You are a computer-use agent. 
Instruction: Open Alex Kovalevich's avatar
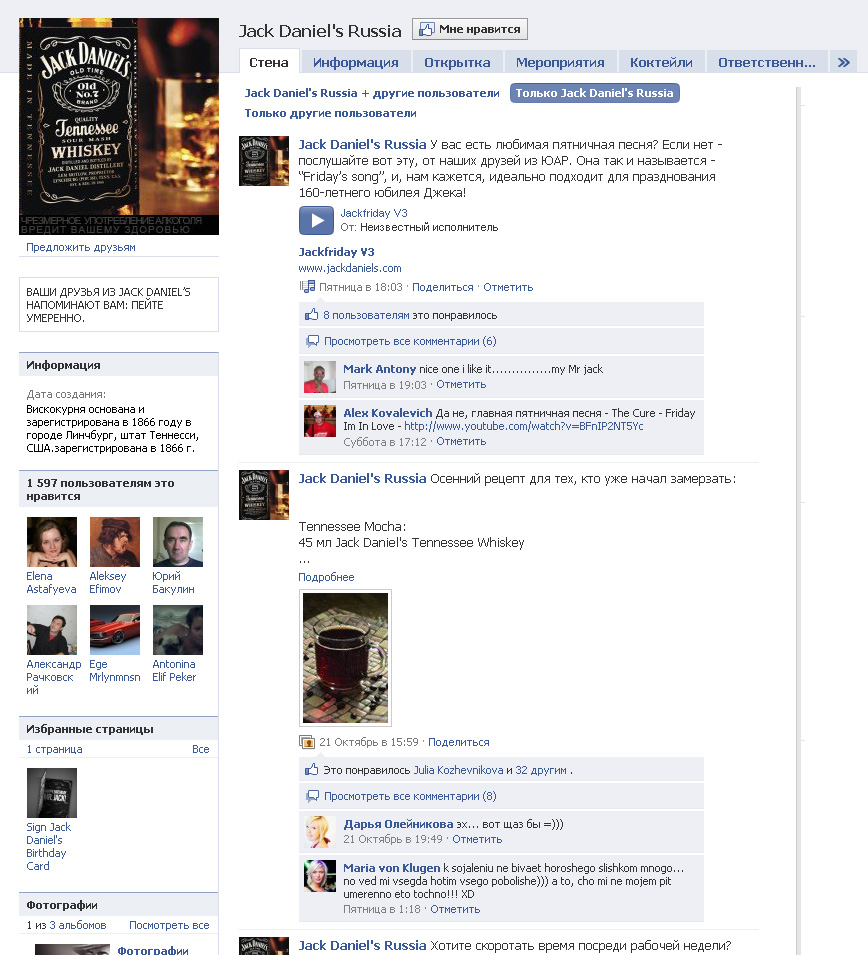point(320,421)
